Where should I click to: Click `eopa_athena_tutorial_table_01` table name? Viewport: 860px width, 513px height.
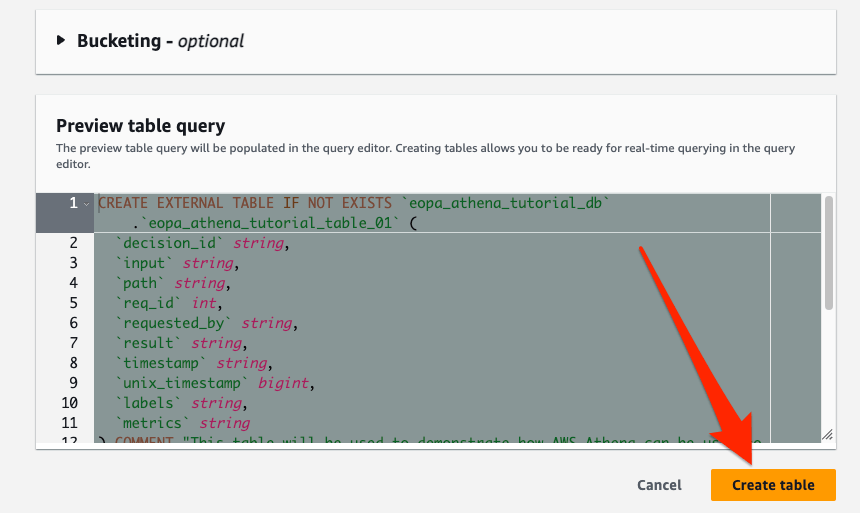(x=270, y=223)
